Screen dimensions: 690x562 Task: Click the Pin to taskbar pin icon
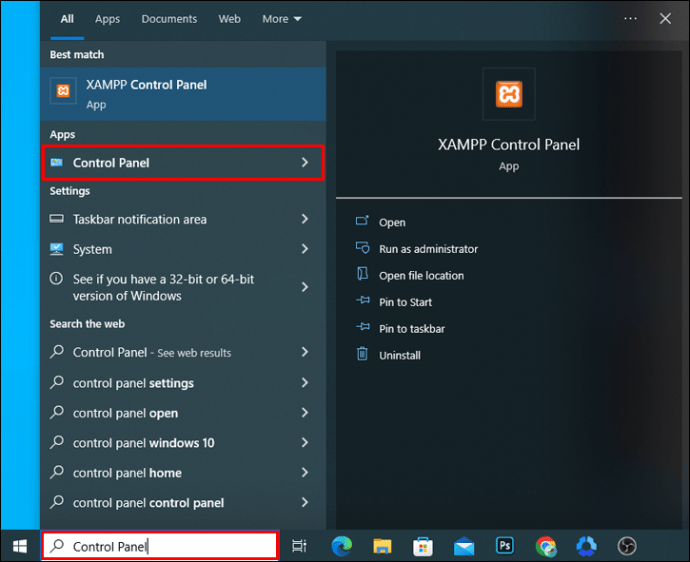tap(363, 327)
